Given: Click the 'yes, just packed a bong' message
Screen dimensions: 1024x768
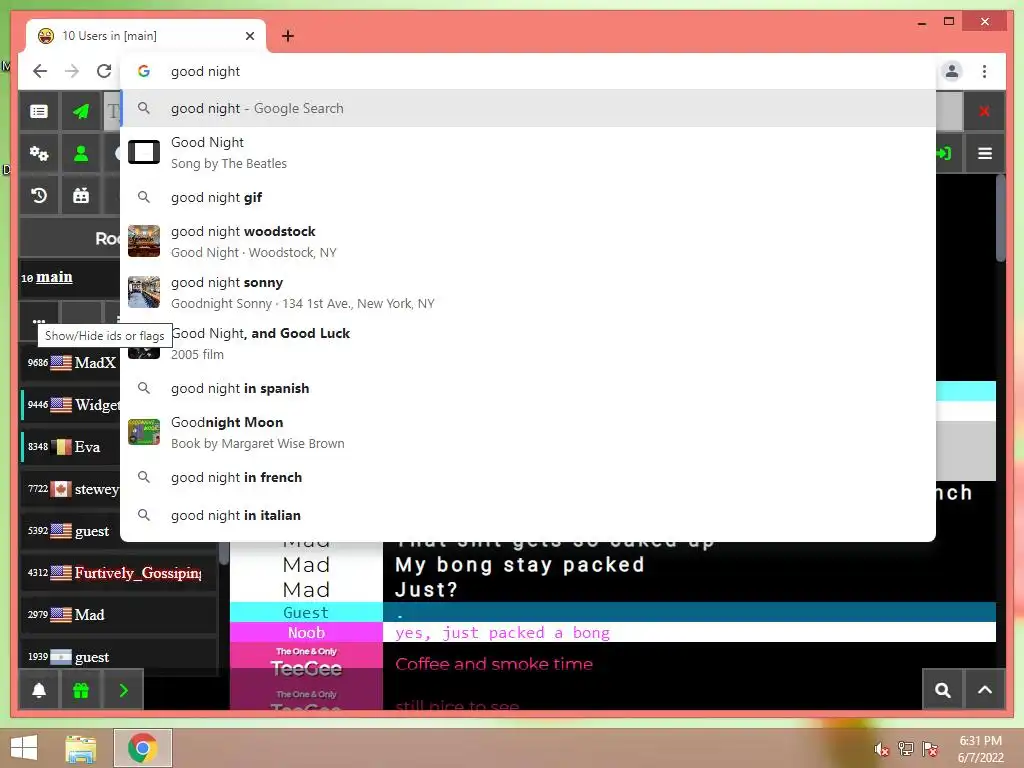Looking at the screenshot, I should [x=502, y=632].
